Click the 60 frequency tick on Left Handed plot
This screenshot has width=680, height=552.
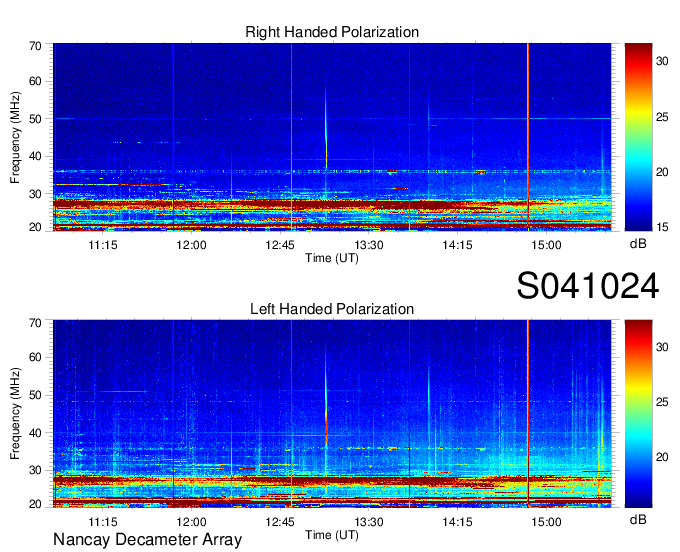click(x=35, y=357)
